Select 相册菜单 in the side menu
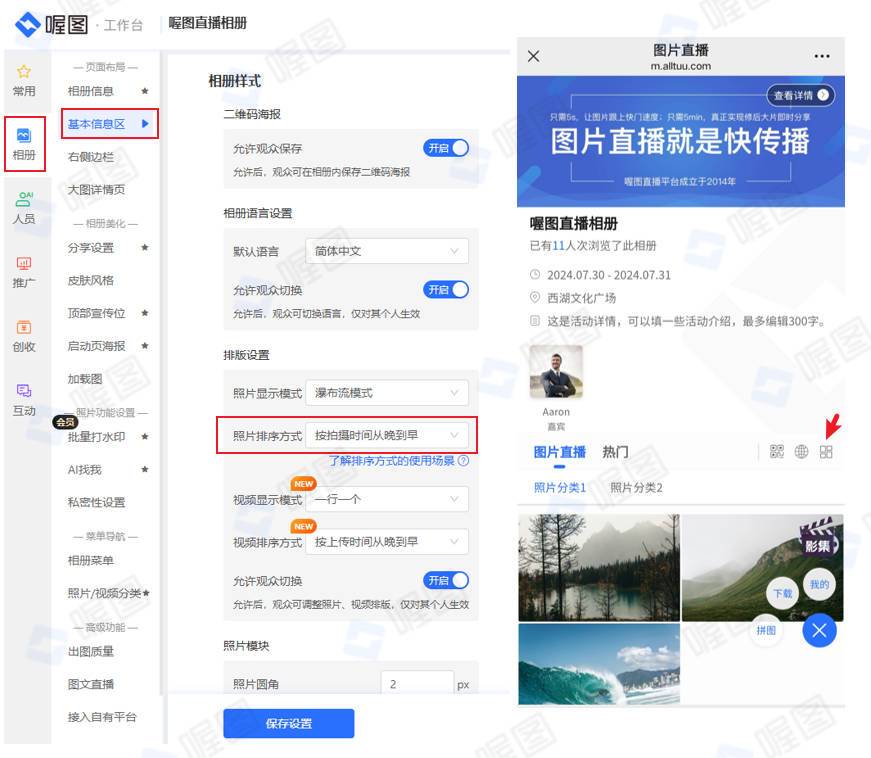The image size is (871, 758). click(x=91, y=560)
